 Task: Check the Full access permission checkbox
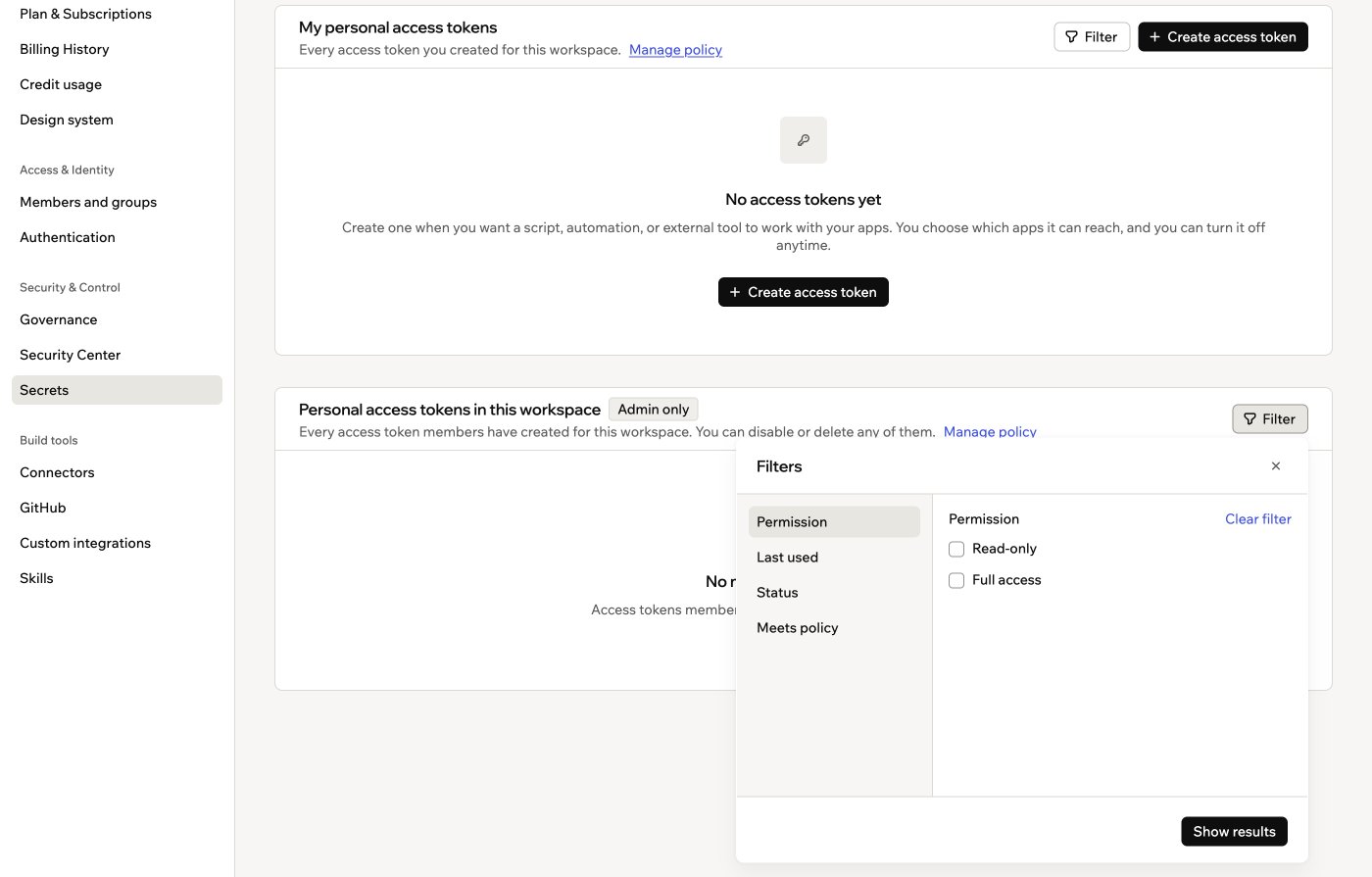956,580
